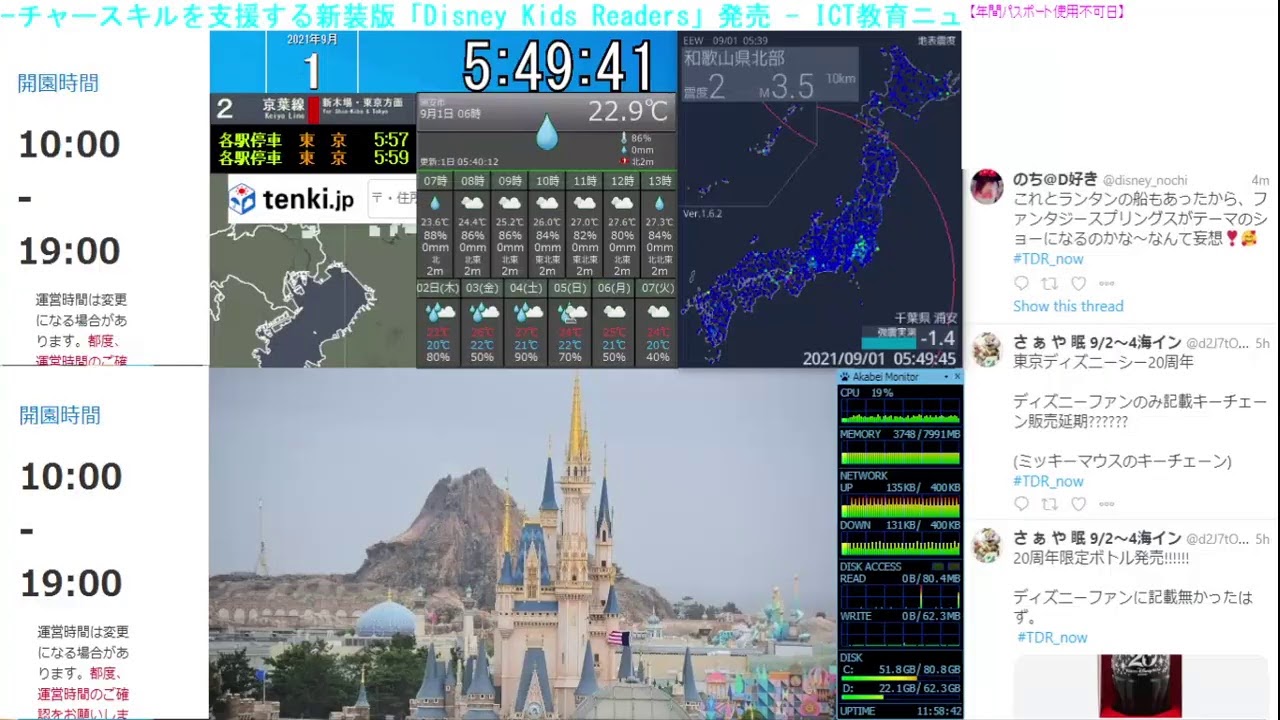Click the 更新:1日 05:40:12 update time

(x=459, y=162)
